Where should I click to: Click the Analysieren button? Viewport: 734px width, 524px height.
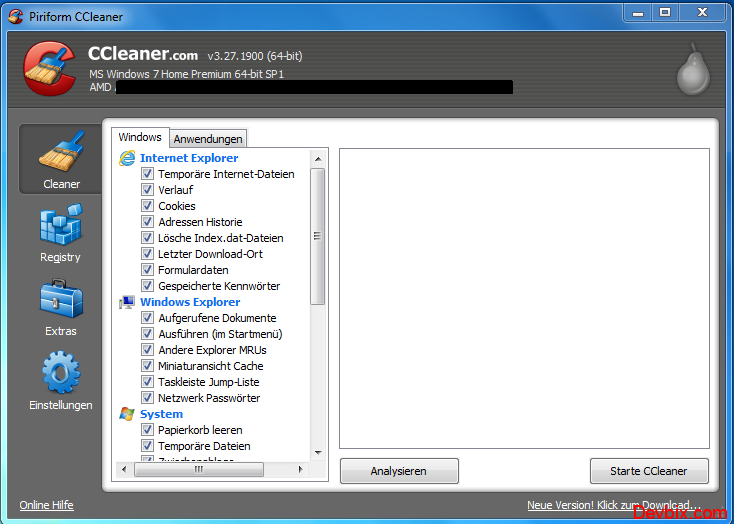coord(399,471)
